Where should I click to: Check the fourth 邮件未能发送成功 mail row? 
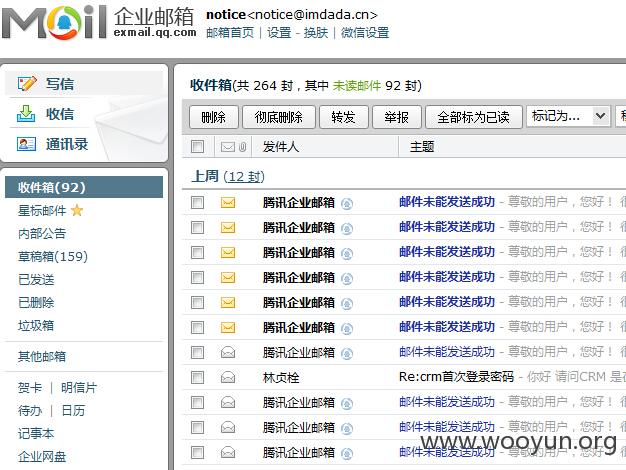[x=197, y=278]
